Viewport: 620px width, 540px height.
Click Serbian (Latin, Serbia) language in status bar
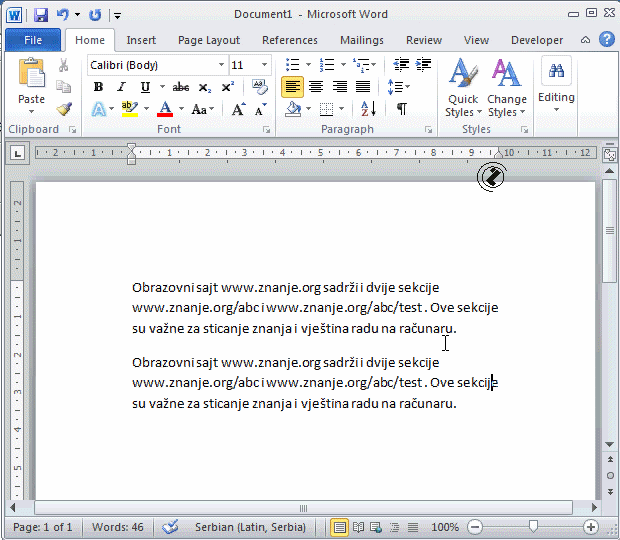coord(250,527)
